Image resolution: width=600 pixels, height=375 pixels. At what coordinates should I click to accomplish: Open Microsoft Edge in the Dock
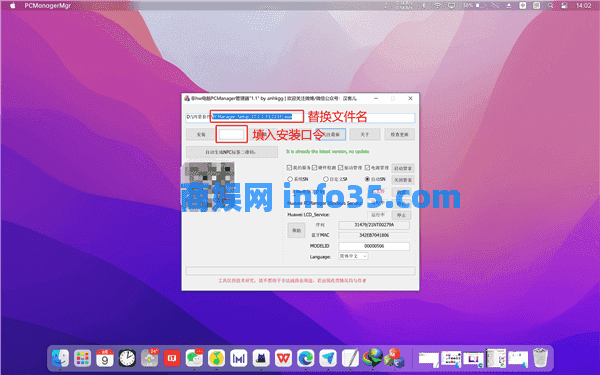[306, 359]
